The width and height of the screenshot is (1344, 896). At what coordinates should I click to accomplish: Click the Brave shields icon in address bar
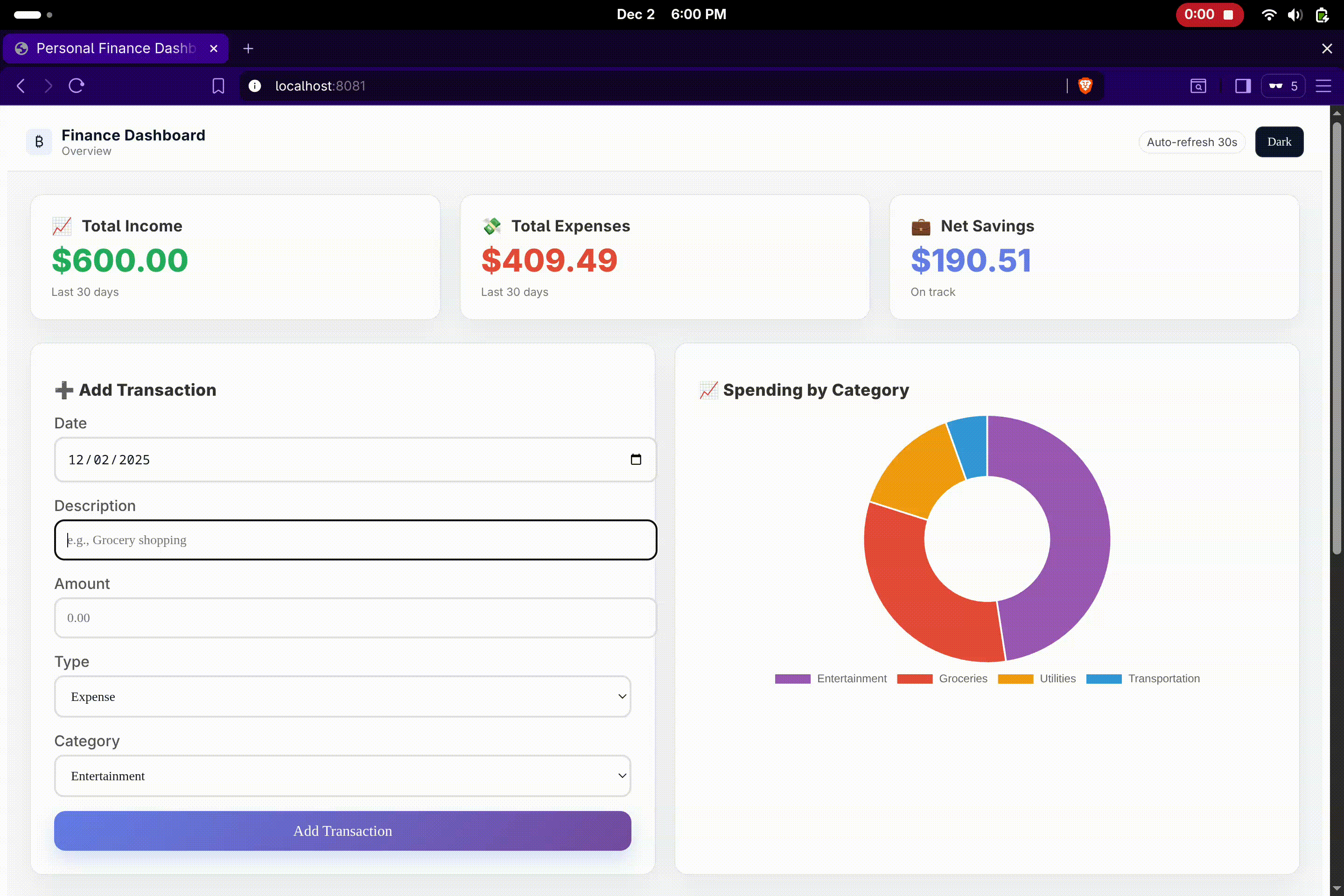coord(1084,86)
